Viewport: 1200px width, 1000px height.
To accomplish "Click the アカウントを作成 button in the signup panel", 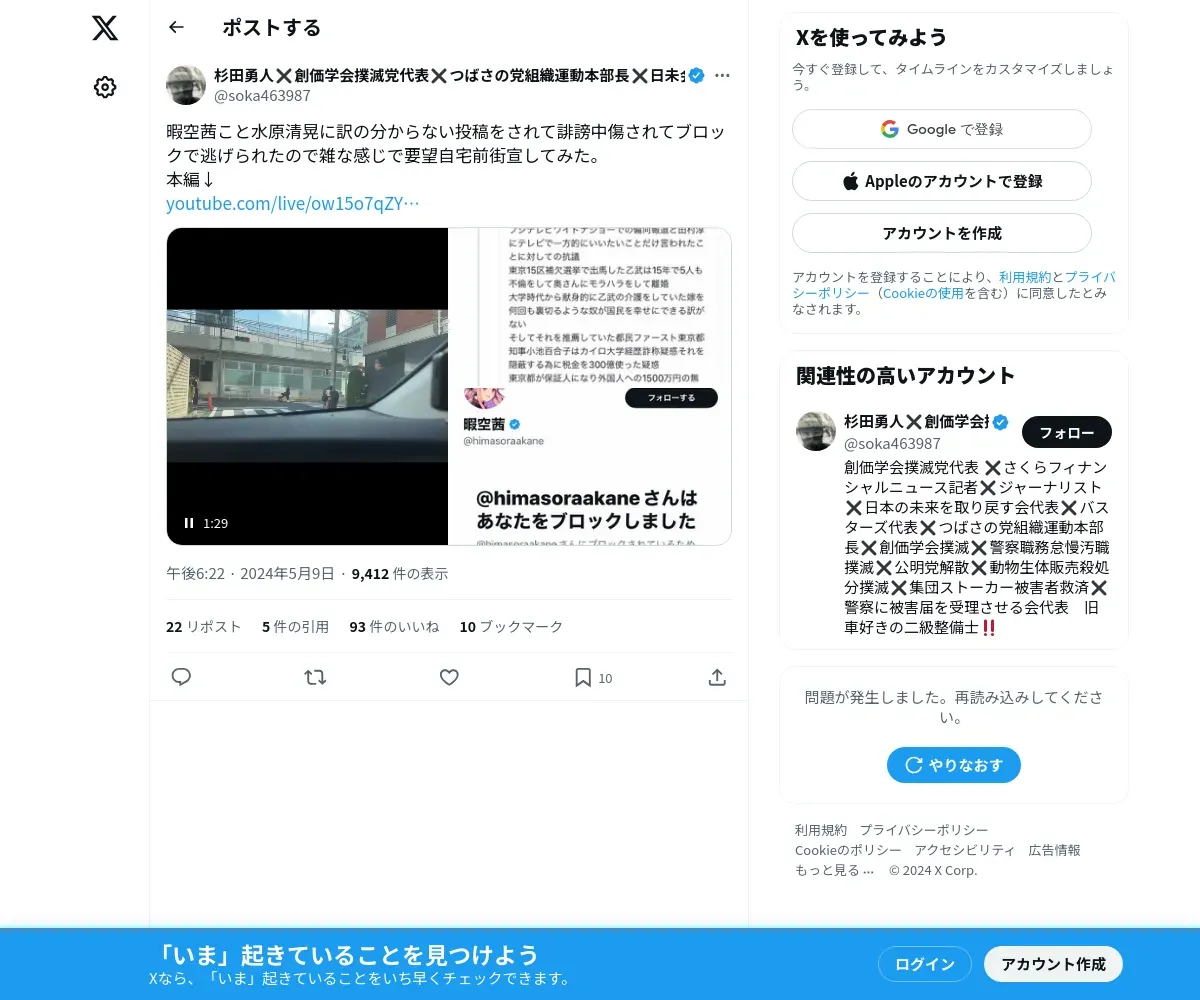I will (942, 233).
